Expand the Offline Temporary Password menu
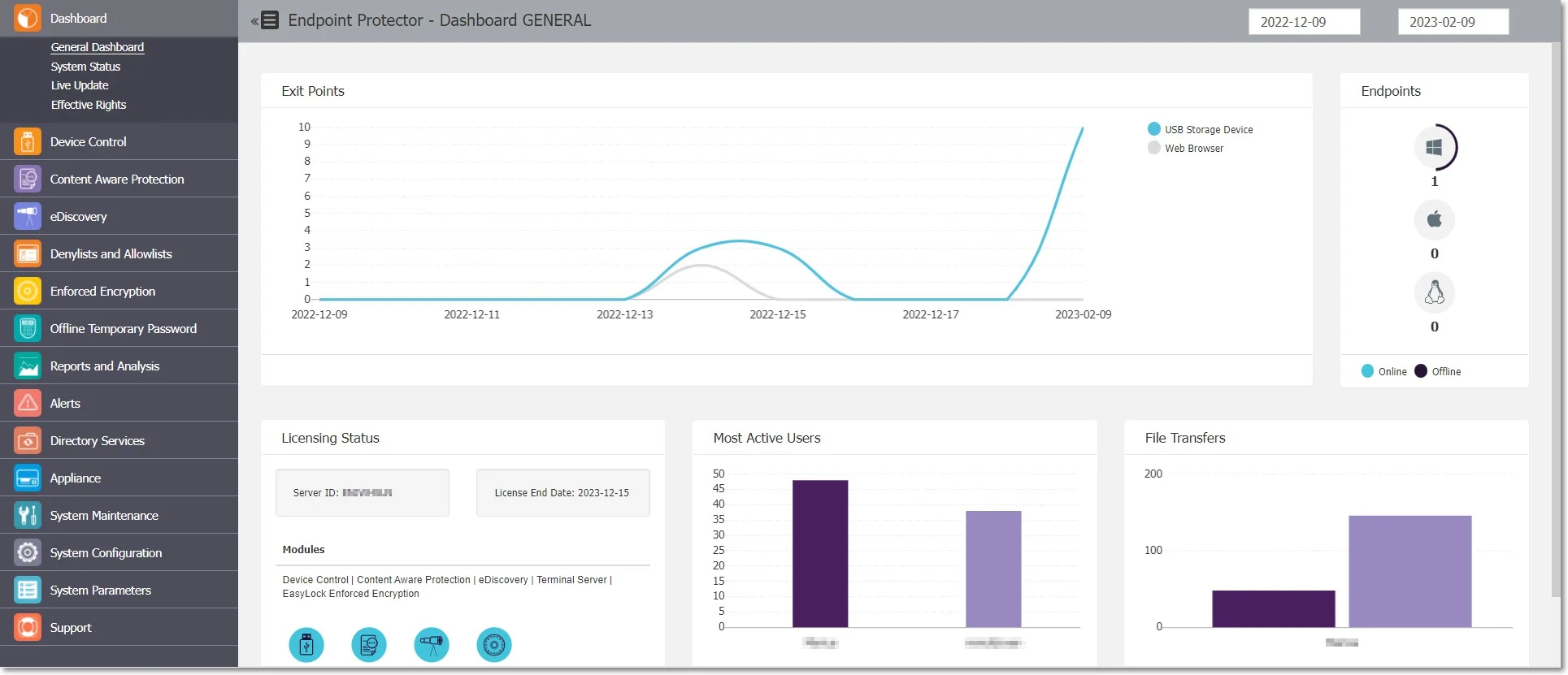This screenshot has height=675, width=1568. tap(119, 328)
